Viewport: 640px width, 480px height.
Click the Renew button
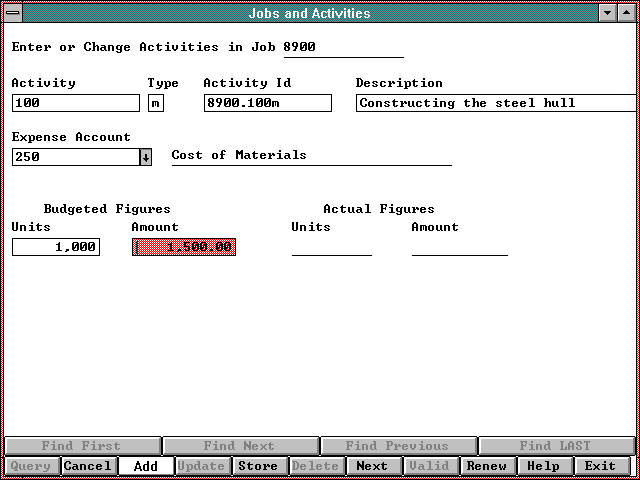point(487,466)
